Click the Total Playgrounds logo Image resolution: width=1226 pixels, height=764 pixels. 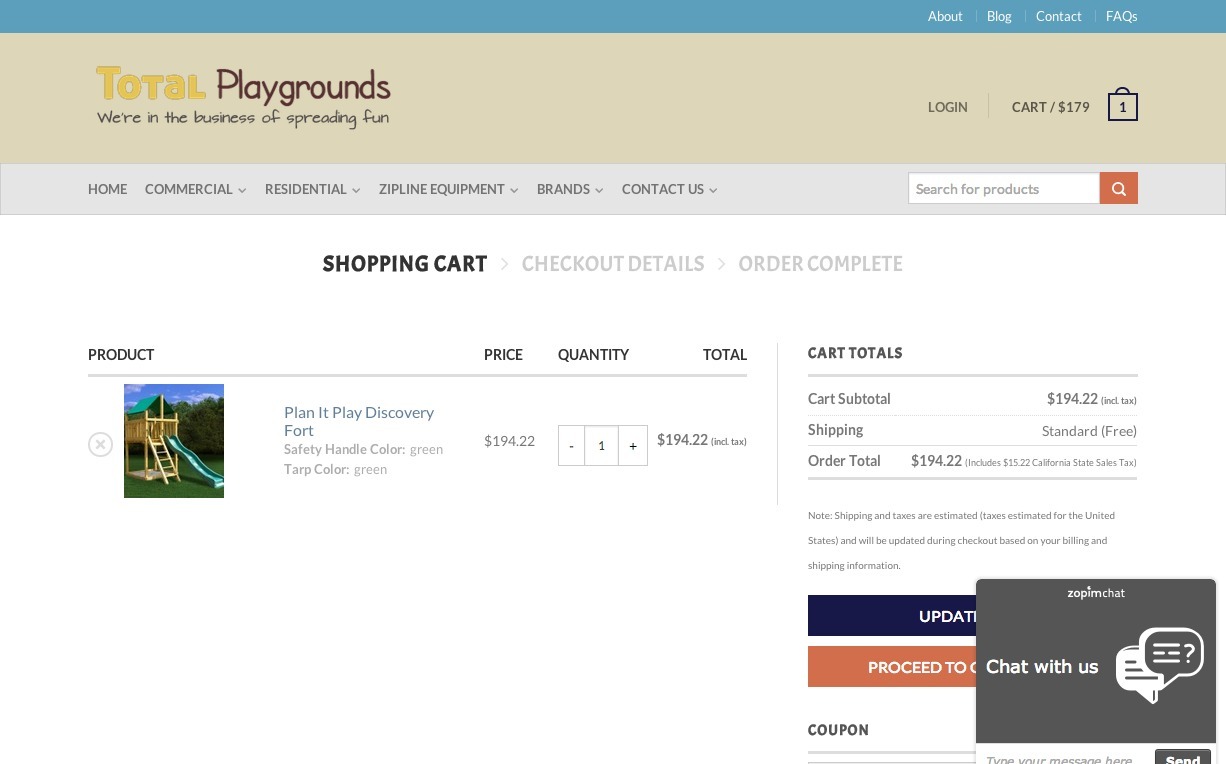tap(243, 97)
